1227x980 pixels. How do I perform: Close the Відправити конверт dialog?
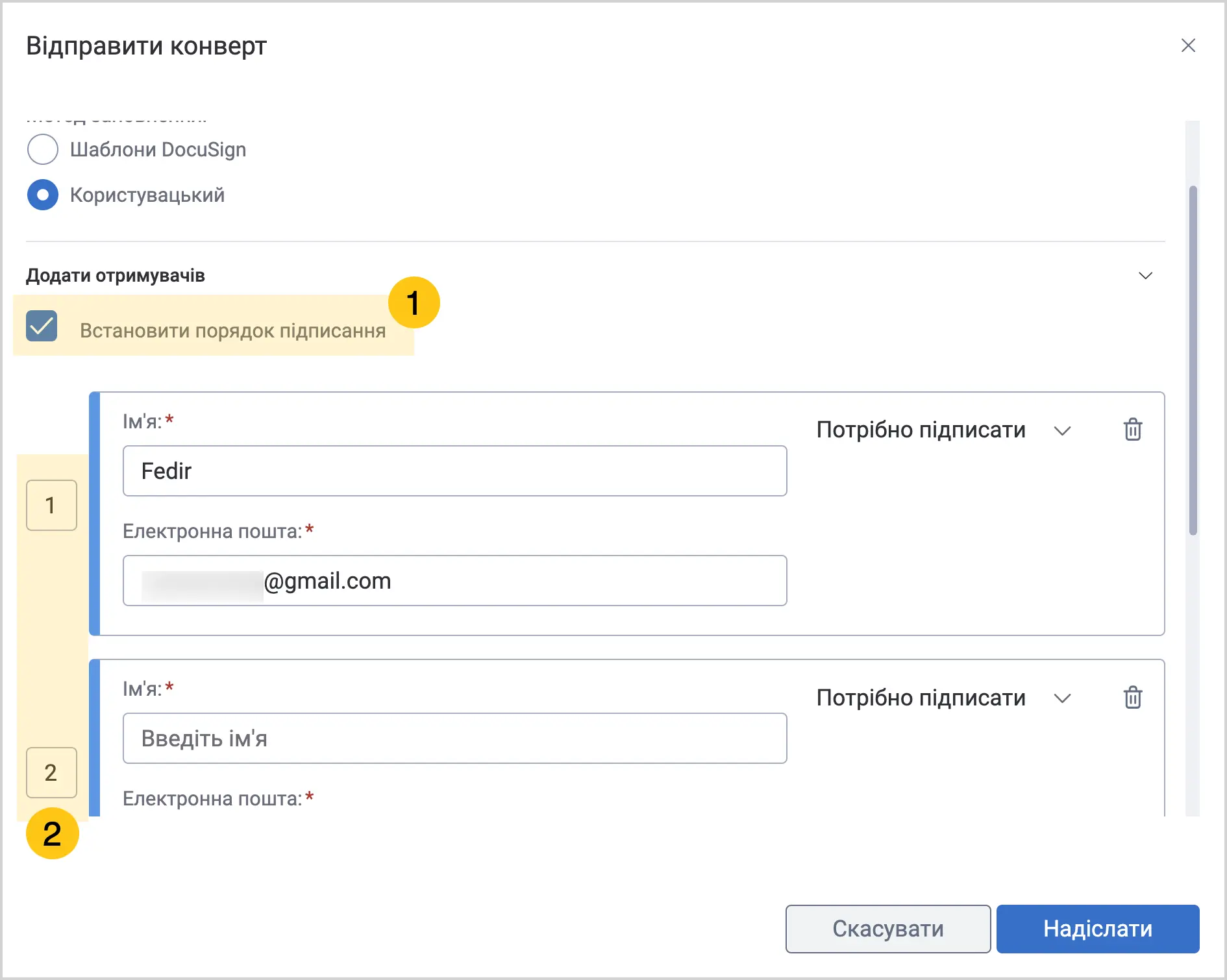(x=1188, y=45)
